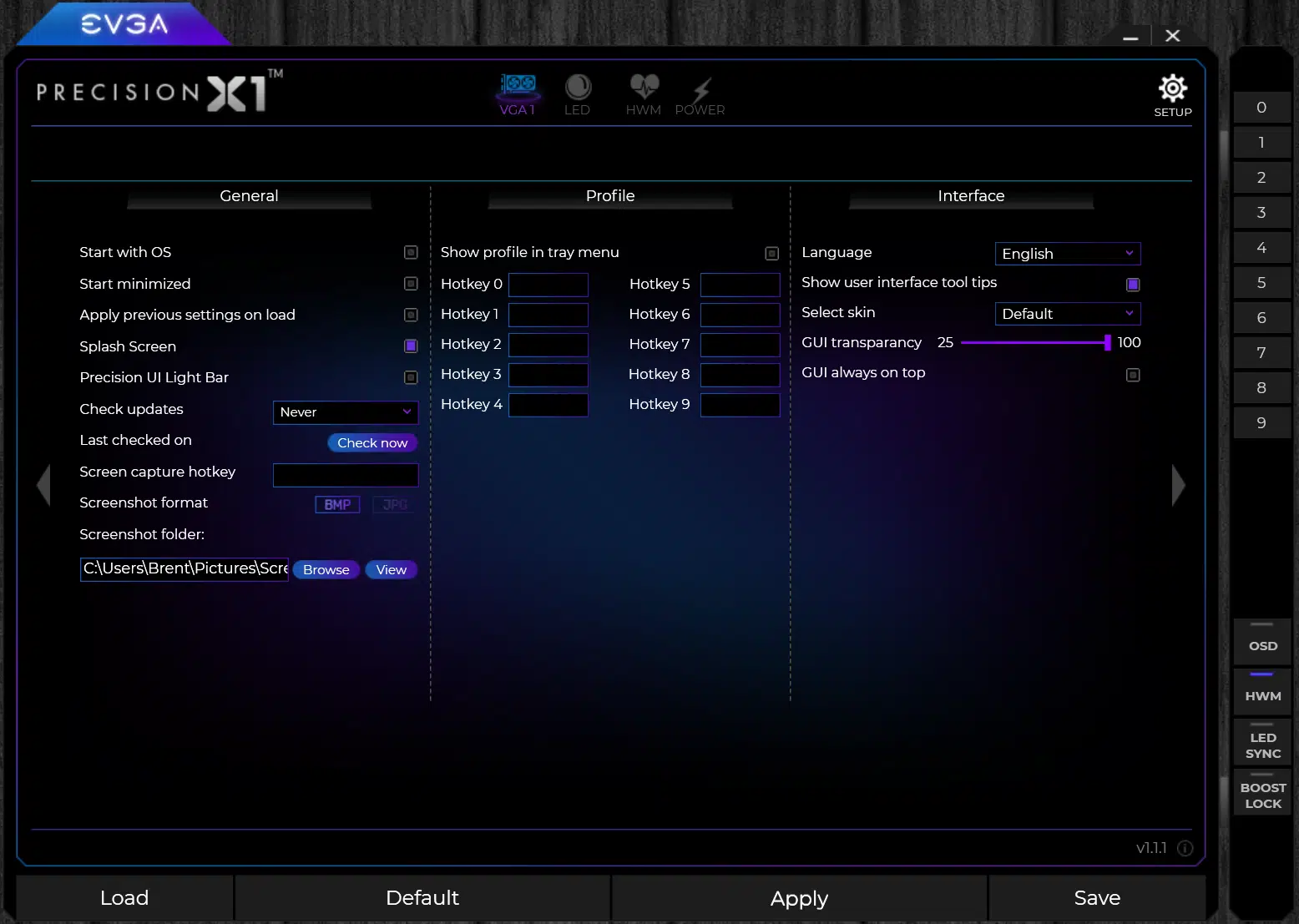Select profile slot 0
Screen dimensions: 1299x924
click(x=1262, y=107)
